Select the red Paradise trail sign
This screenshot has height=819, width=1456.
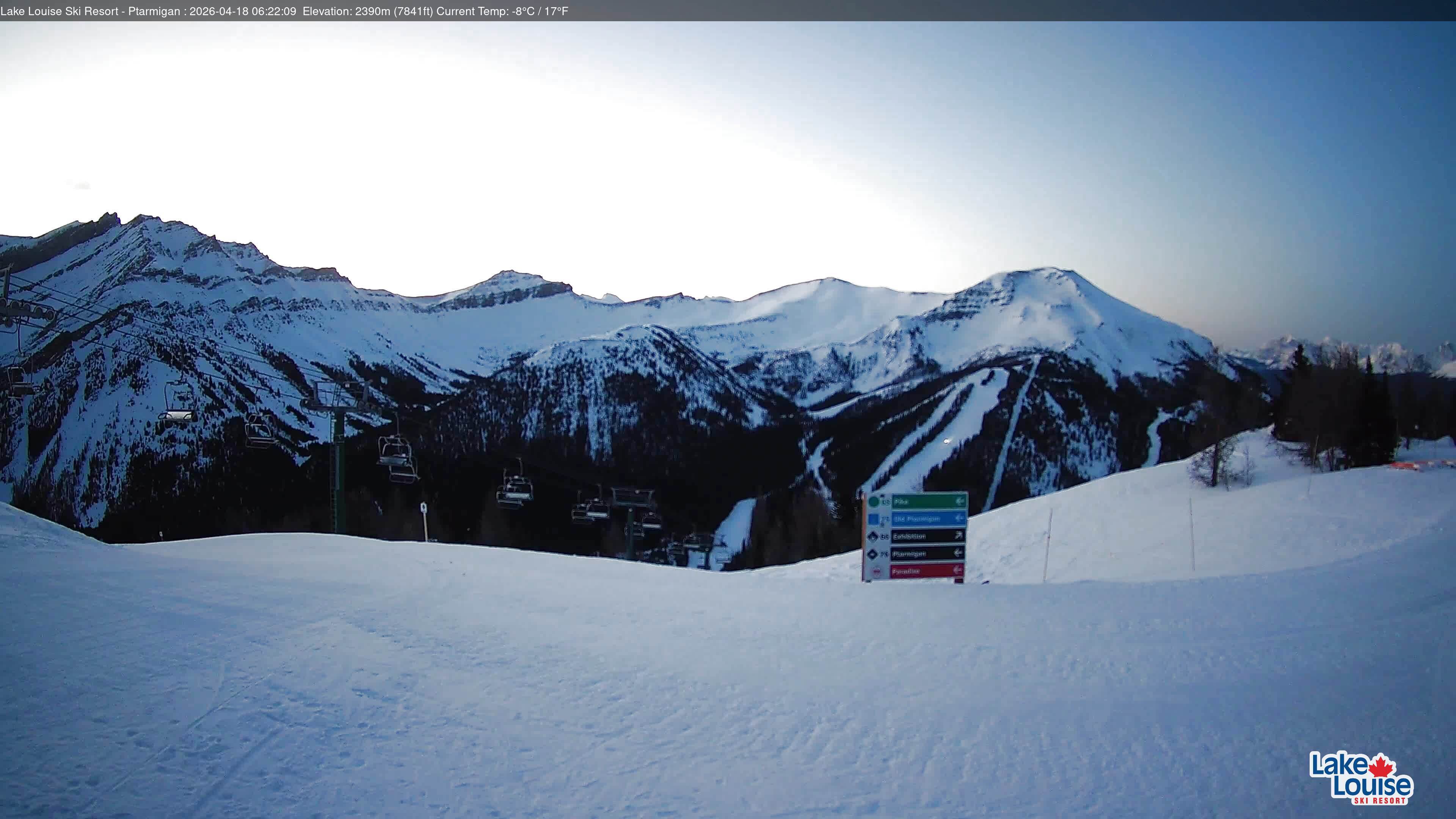coord(926,571)
